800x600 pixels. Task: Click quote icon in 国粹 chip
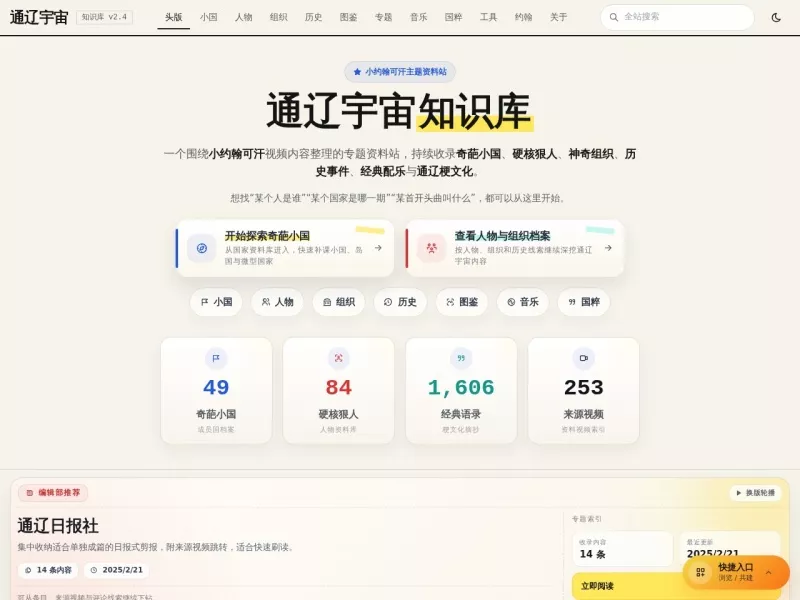(x=572, y=302)
